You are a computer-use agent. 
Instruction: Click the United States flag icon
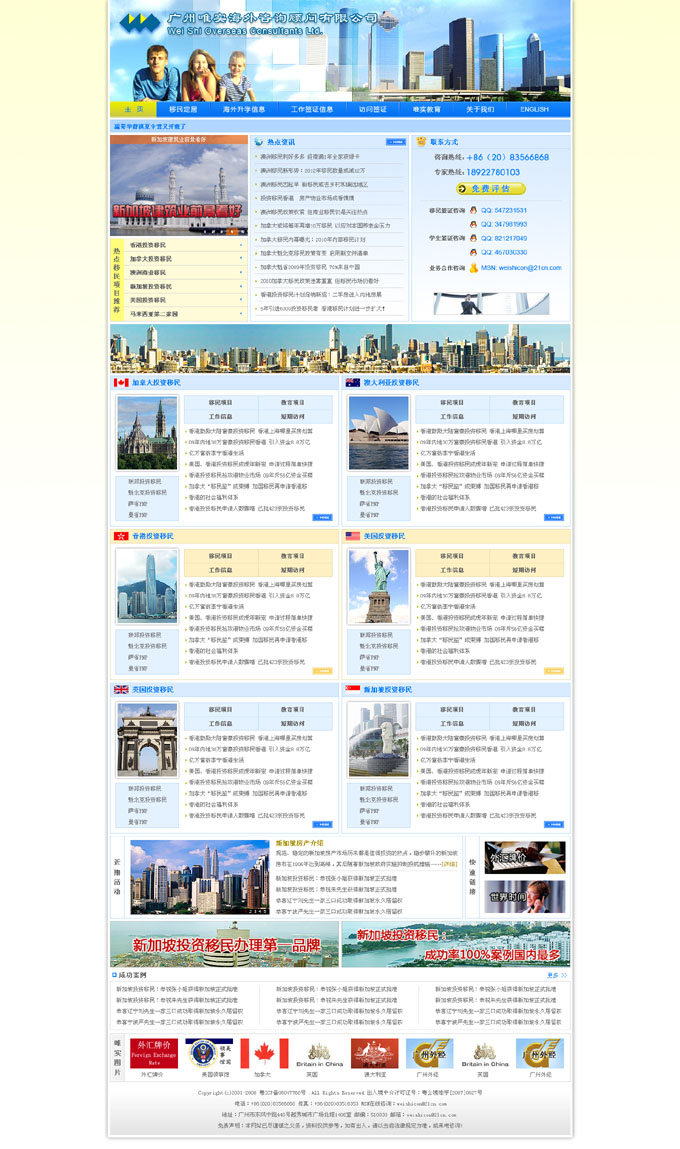tap(352, 536)
